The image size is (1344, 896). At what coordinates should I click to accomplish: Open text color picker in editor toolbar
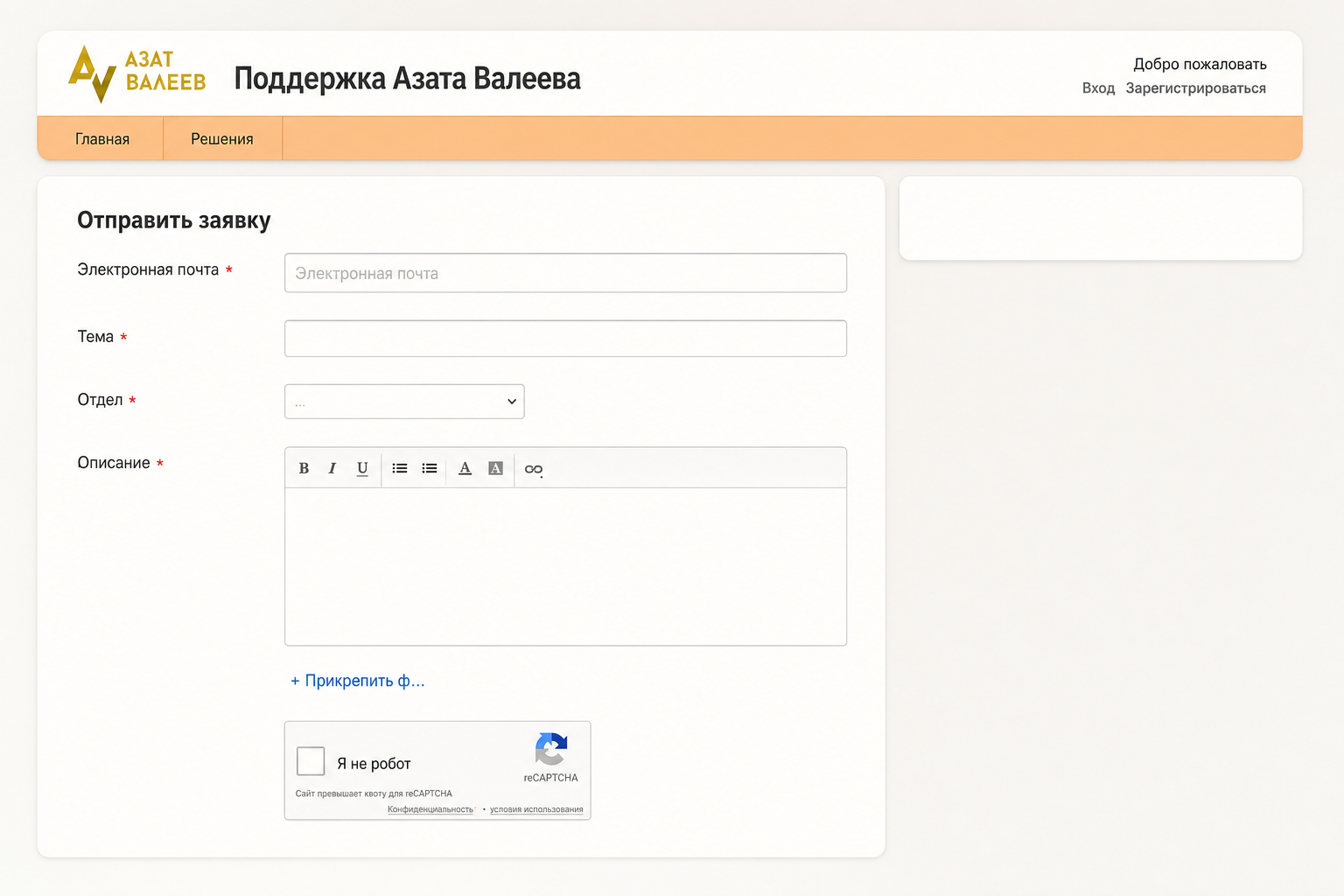tap(465, 468)
